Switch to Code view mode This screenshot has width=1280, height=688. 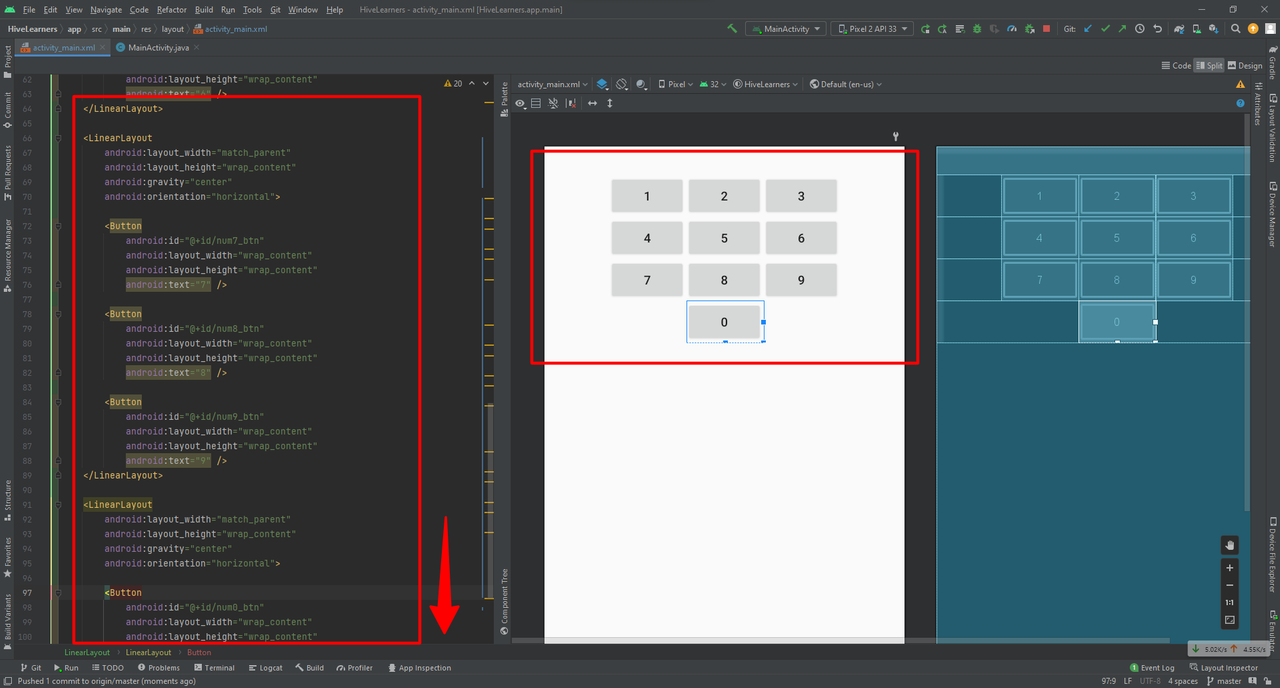pyautogui.click(x=1176, y=66)
